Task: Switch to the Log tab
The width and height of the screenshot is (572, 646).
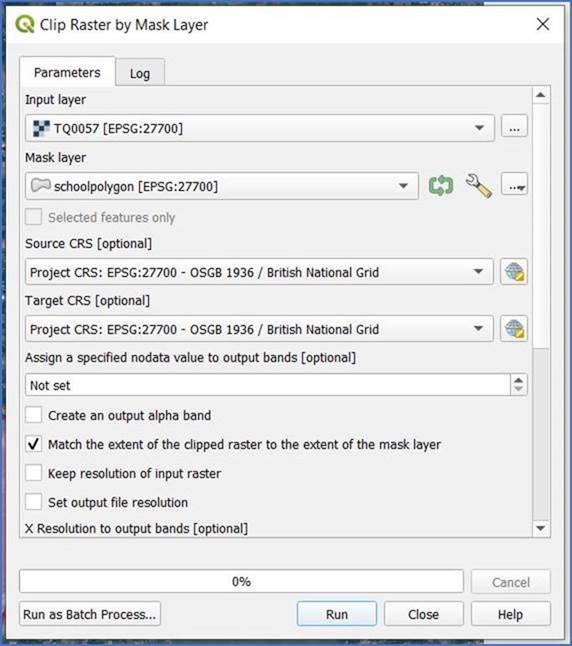Action: (x=140, y=73)
